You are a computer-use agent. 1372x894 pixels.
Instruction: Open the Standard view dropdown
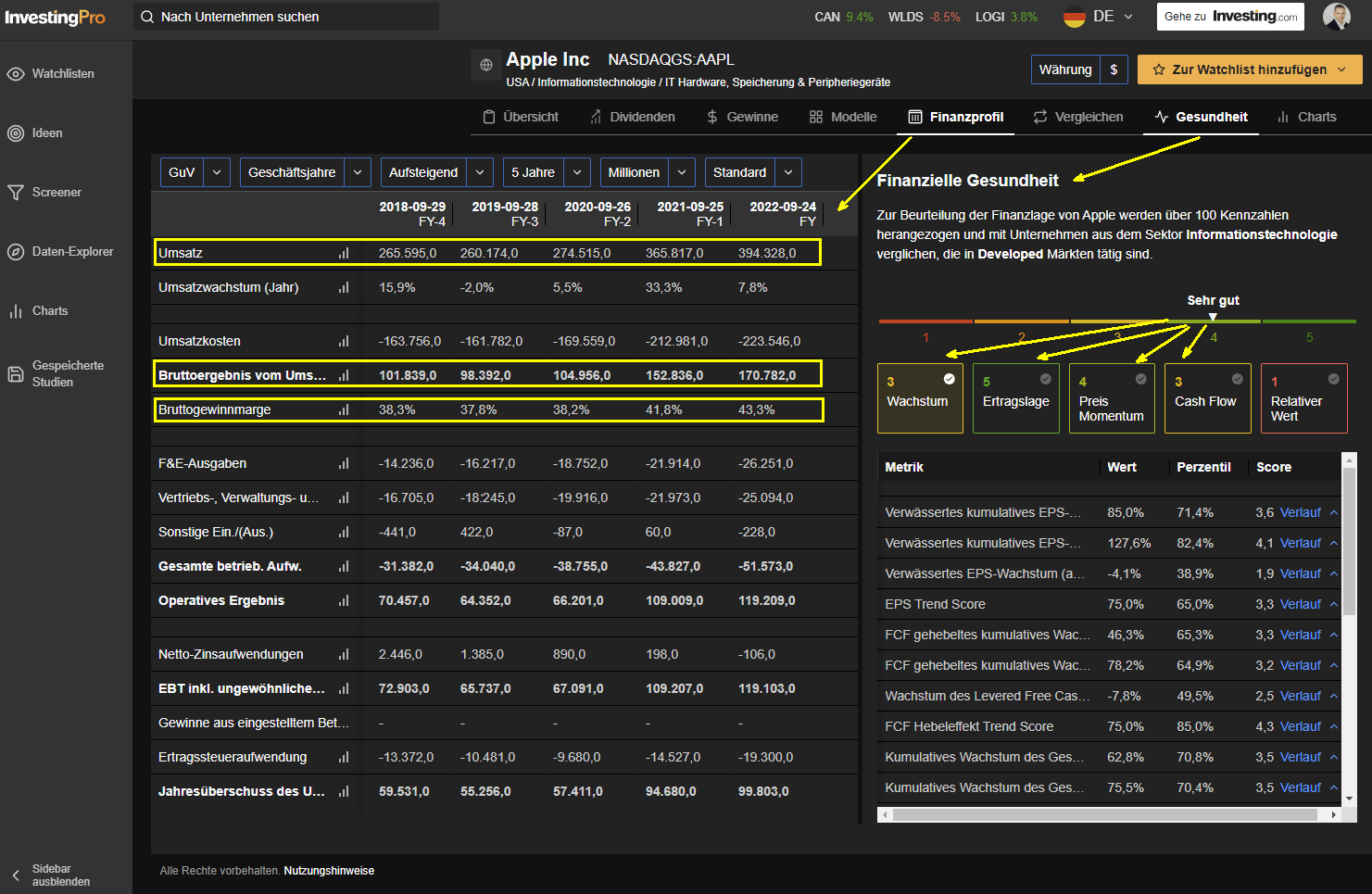753,172
